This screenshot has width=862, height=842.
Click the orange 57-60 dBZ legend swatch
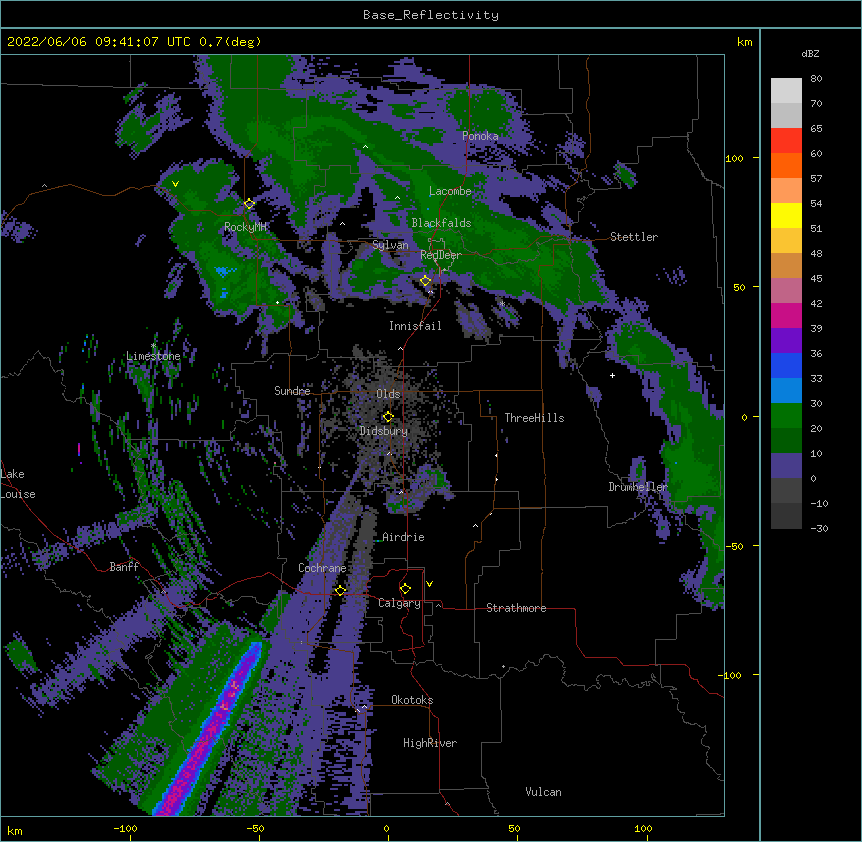786,165
